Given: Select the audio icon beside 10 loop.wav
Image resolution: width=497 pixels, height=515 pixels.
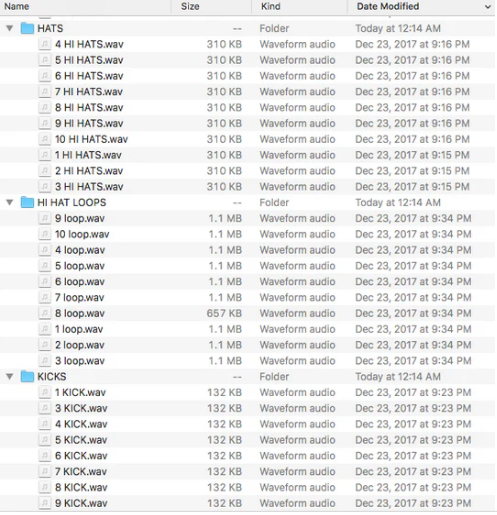Looking at the screenshot, I should (x=44, y=234).
